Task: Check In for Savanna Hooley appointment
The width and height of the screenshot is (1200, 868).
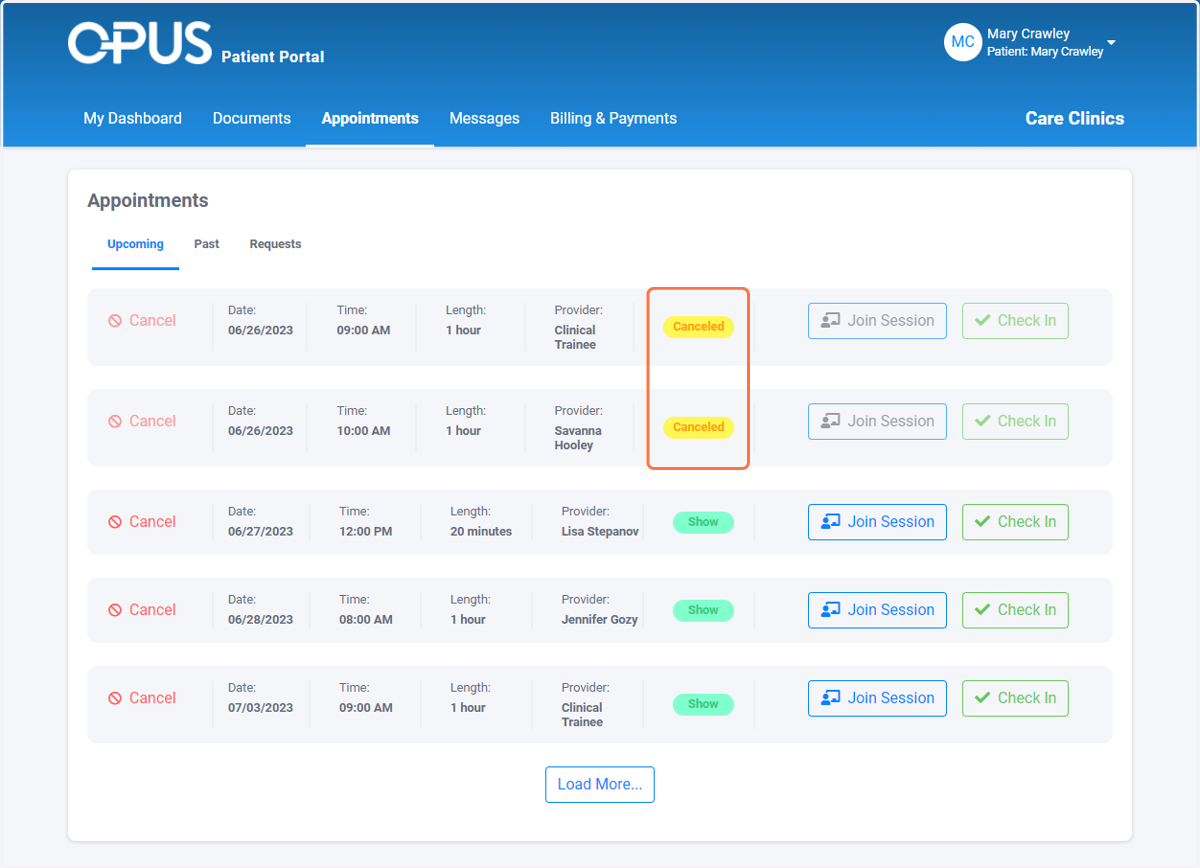Action: point(1015,421)
